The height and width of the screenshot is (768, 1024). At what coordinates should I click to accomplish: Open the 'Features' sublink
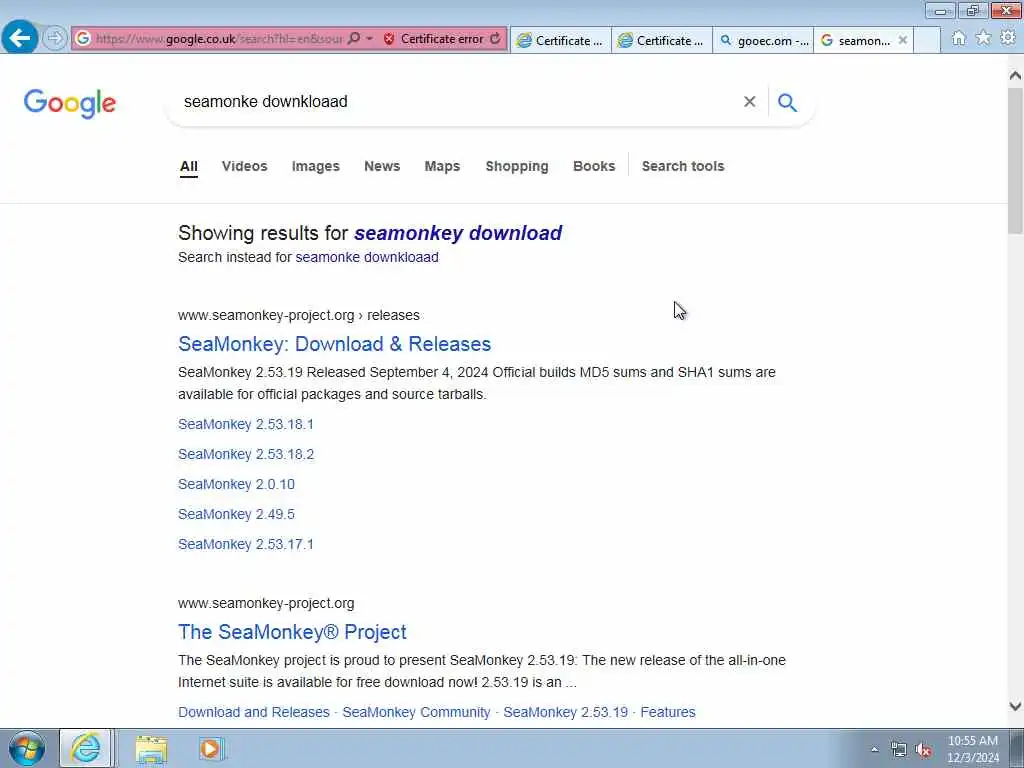tap(667, 712)
